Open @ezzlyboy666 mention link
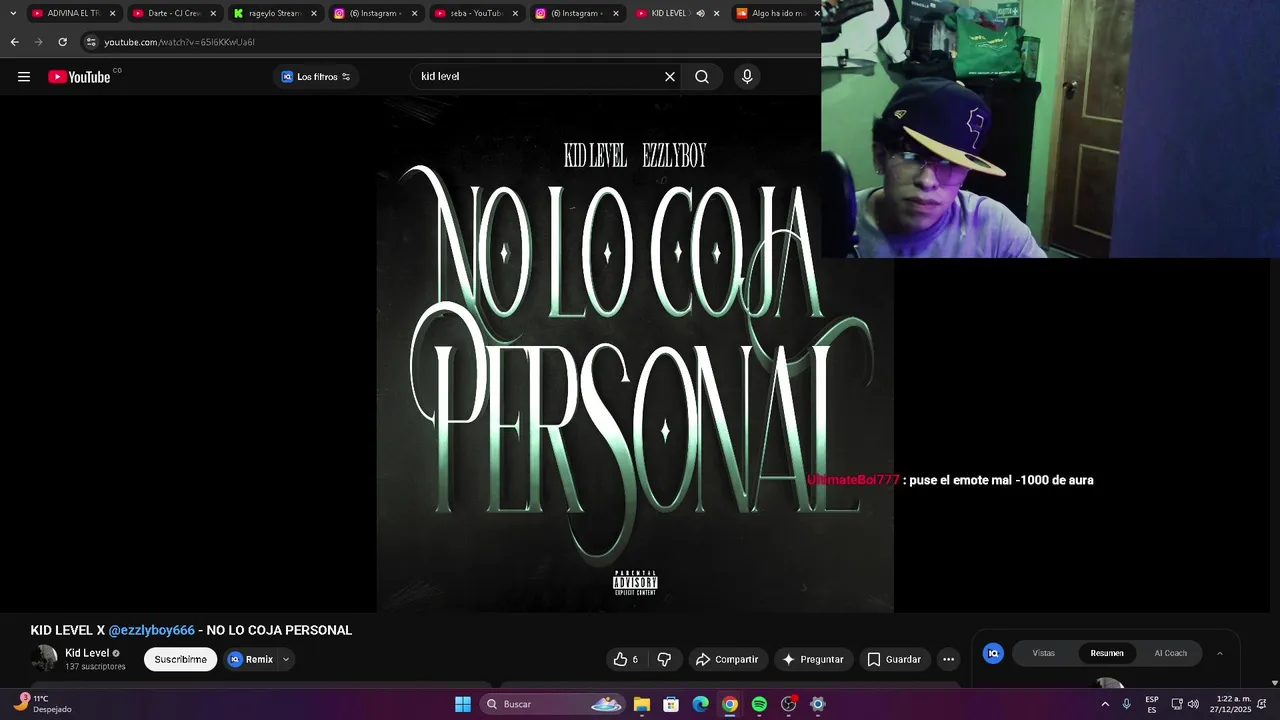The width and height of the screenshot is (1280, 720). tap(152, 630)
